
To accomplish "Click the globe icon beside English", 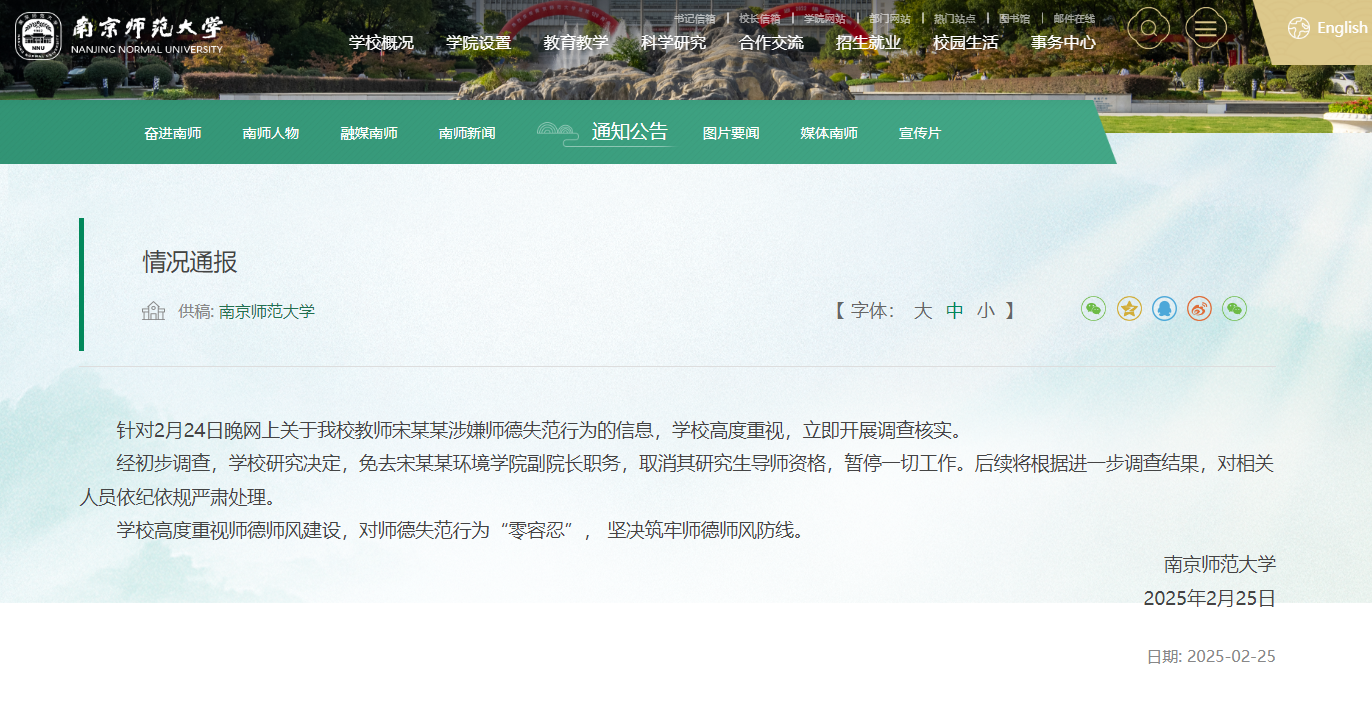I will click(1299, 28).
